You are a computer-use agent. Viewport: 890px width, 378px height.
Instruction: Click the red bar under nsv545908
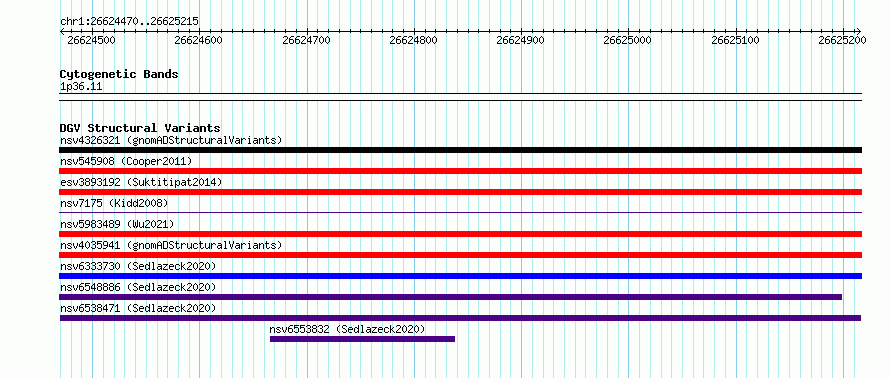click(460, 171)
